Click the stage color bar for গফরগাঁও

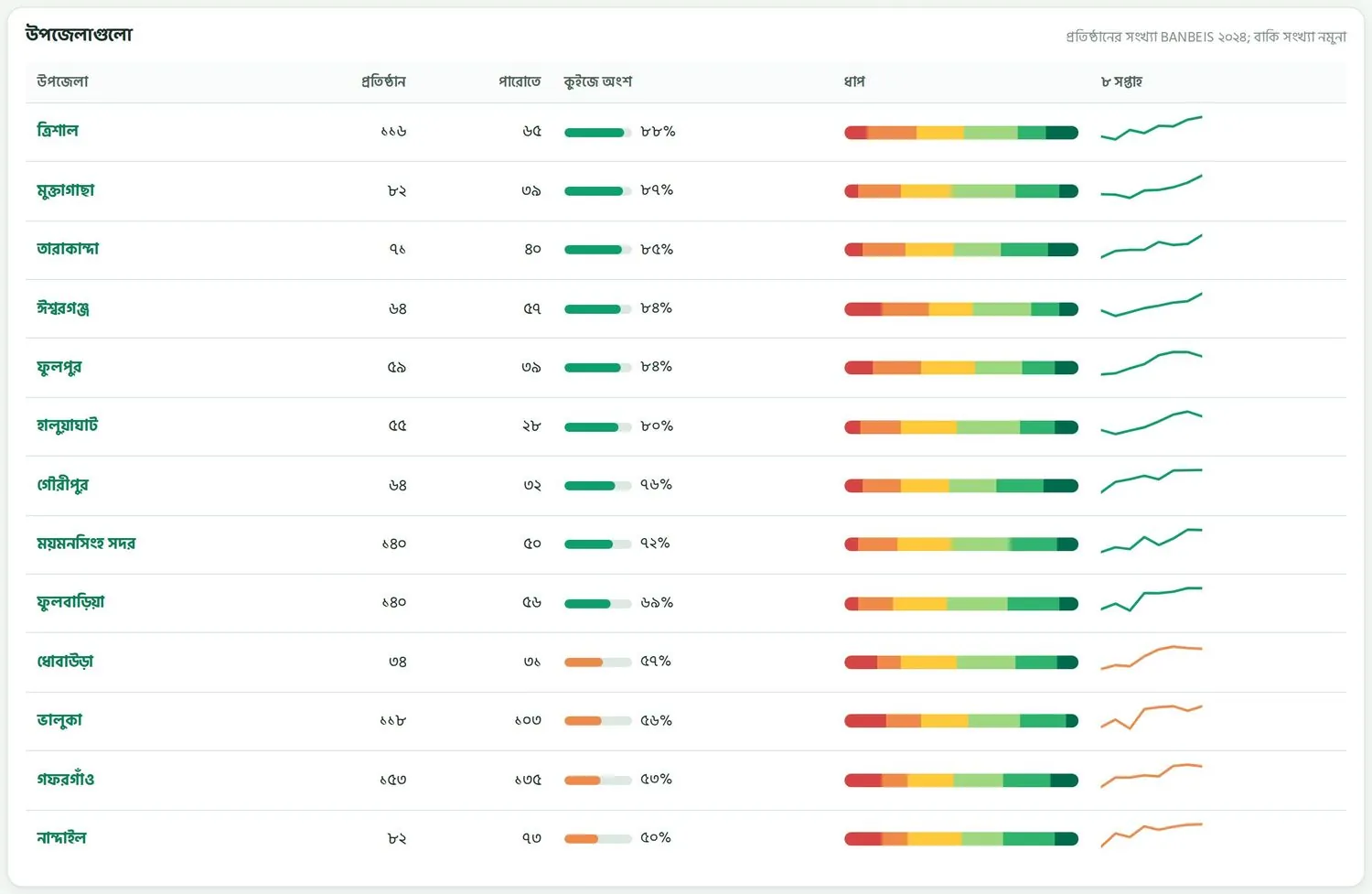(961, 781)
